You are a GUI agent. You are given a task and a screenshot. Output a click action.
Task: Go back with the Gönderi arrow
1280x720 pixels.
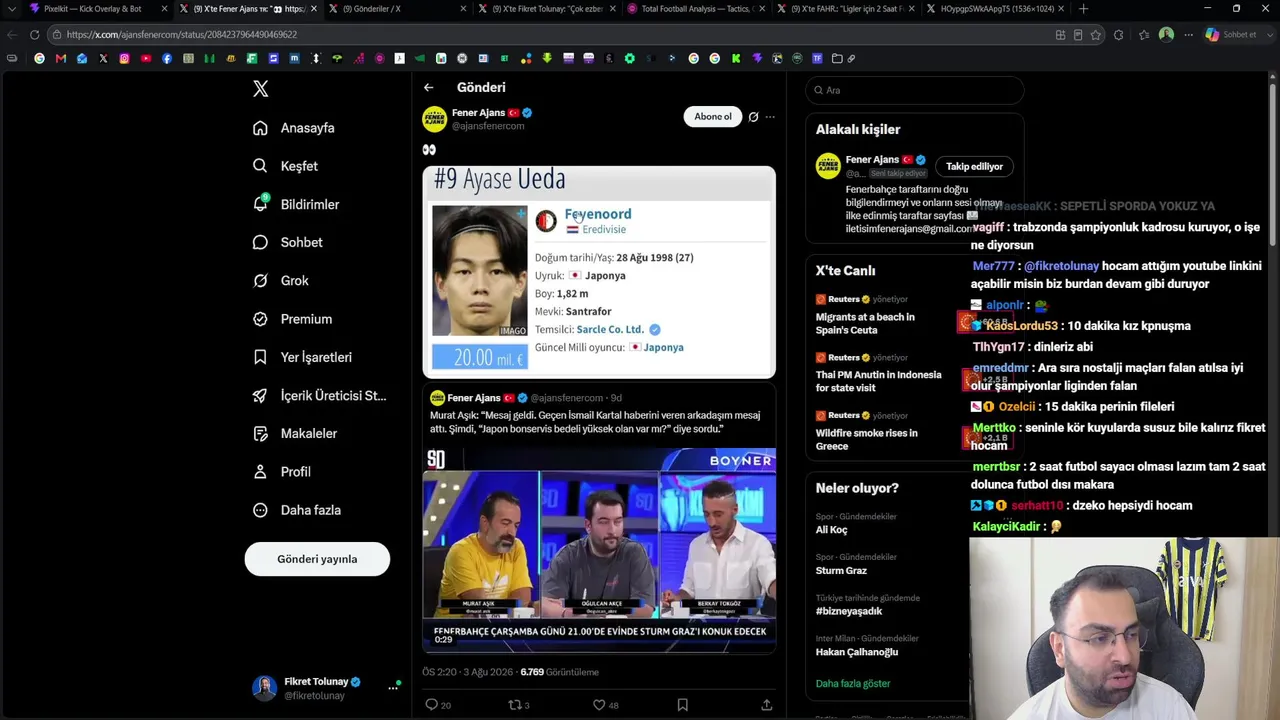[428, 88]
